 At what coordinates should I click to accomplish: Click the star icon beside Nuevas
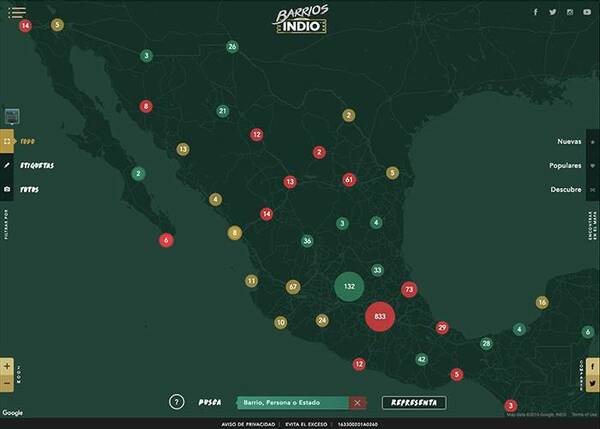[593, 142]
